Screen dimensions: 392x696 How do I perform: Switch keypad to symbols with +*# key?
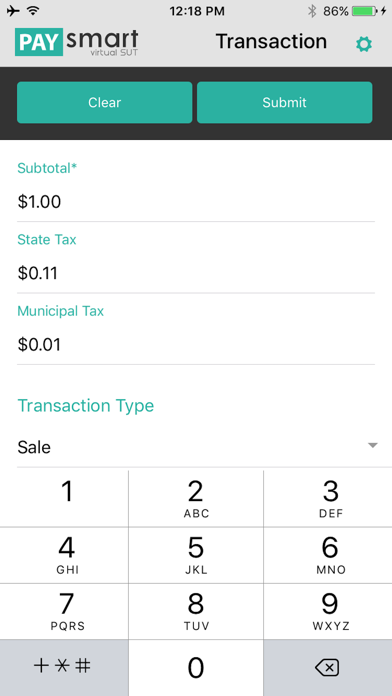(x=64, y=668)
